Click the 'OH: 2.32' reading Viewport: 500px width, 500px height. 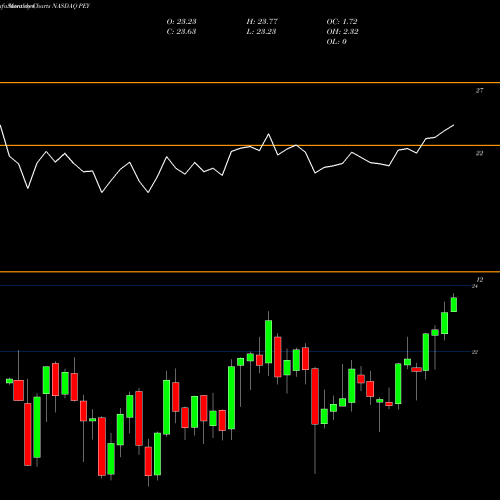[x=342, y=32]
